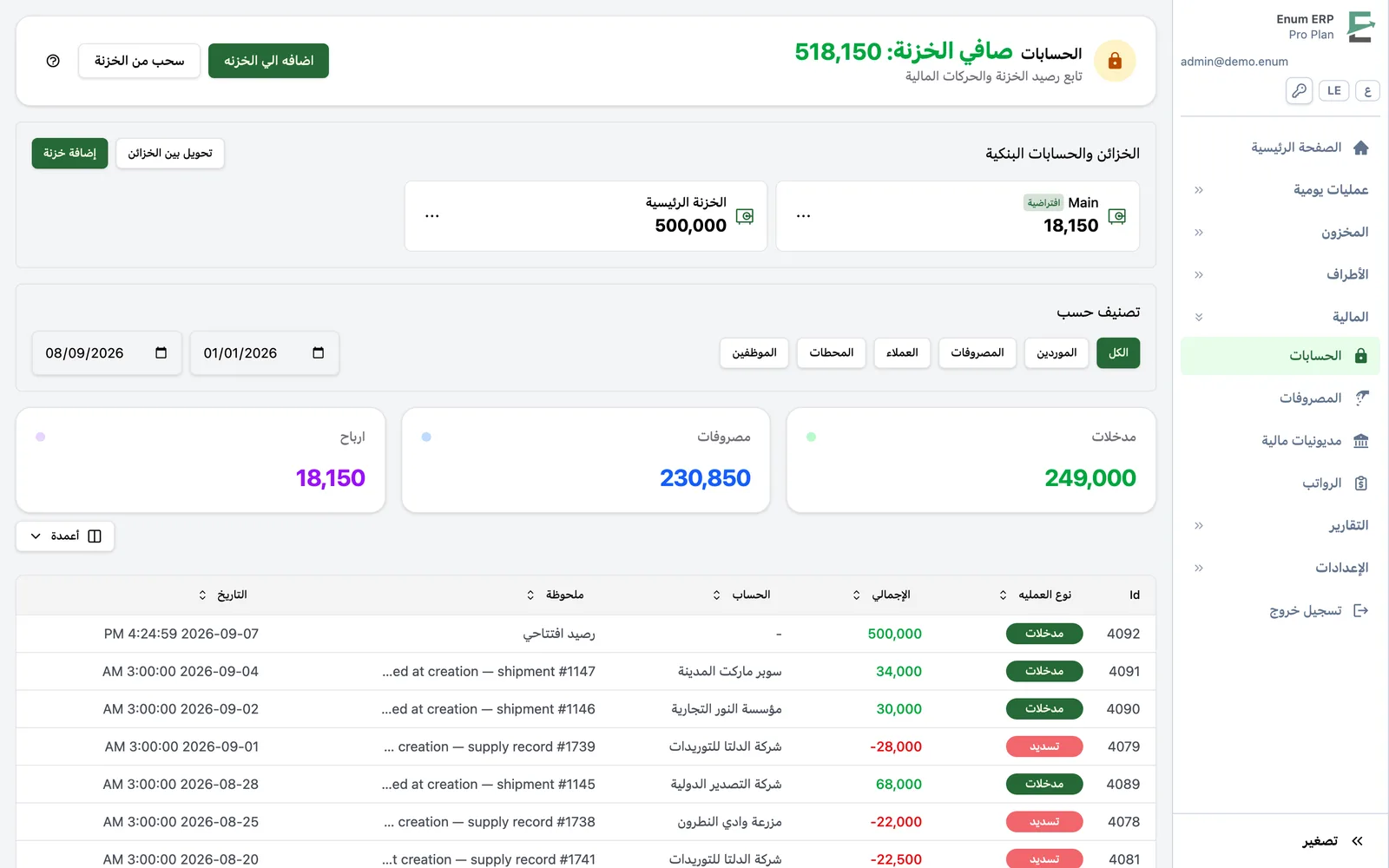Click the 08/09/2026 date input
This screenshot has width=1389, height=868.
click(107, 353)
